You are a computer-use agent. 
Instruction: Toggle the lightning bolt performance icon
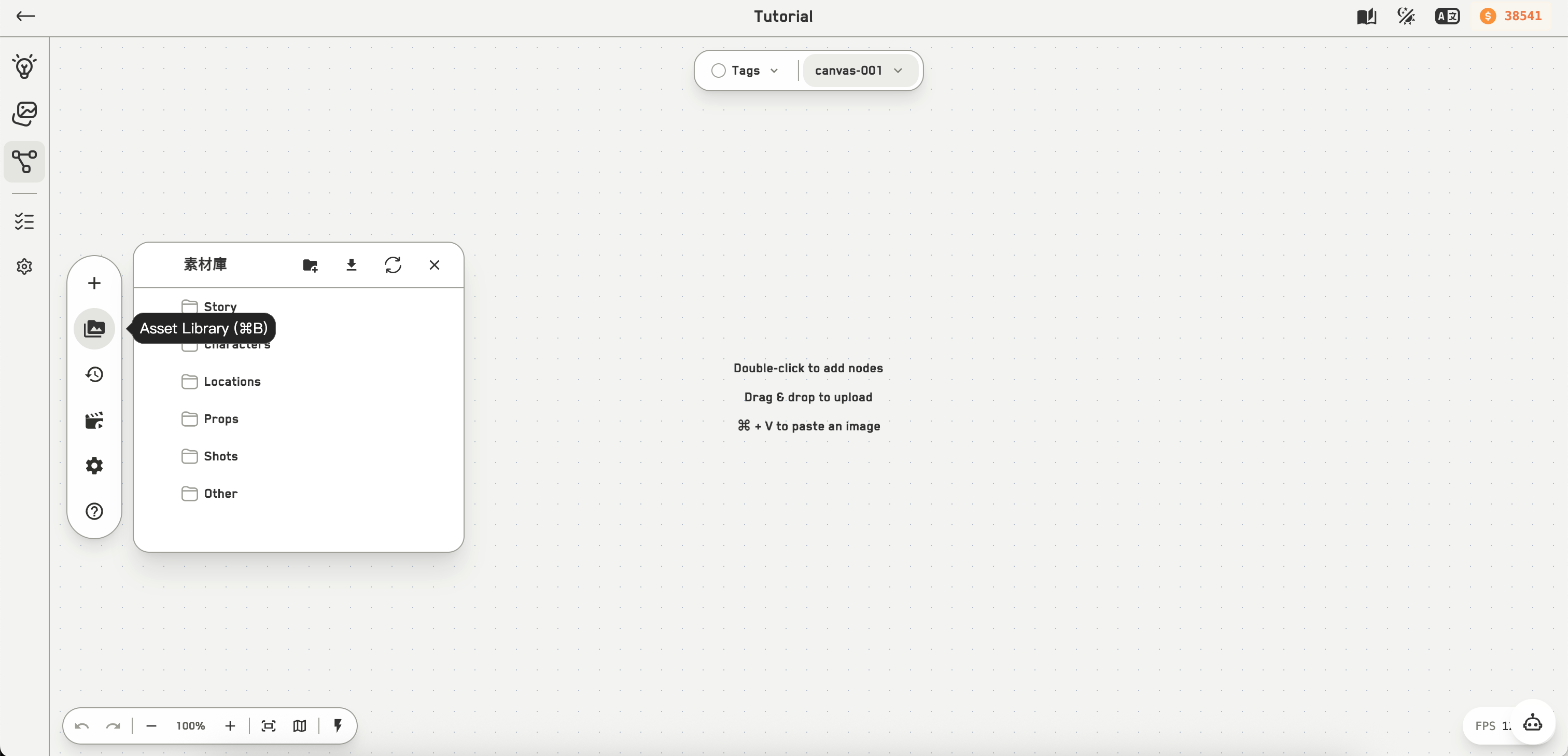[x=338, y=726]
